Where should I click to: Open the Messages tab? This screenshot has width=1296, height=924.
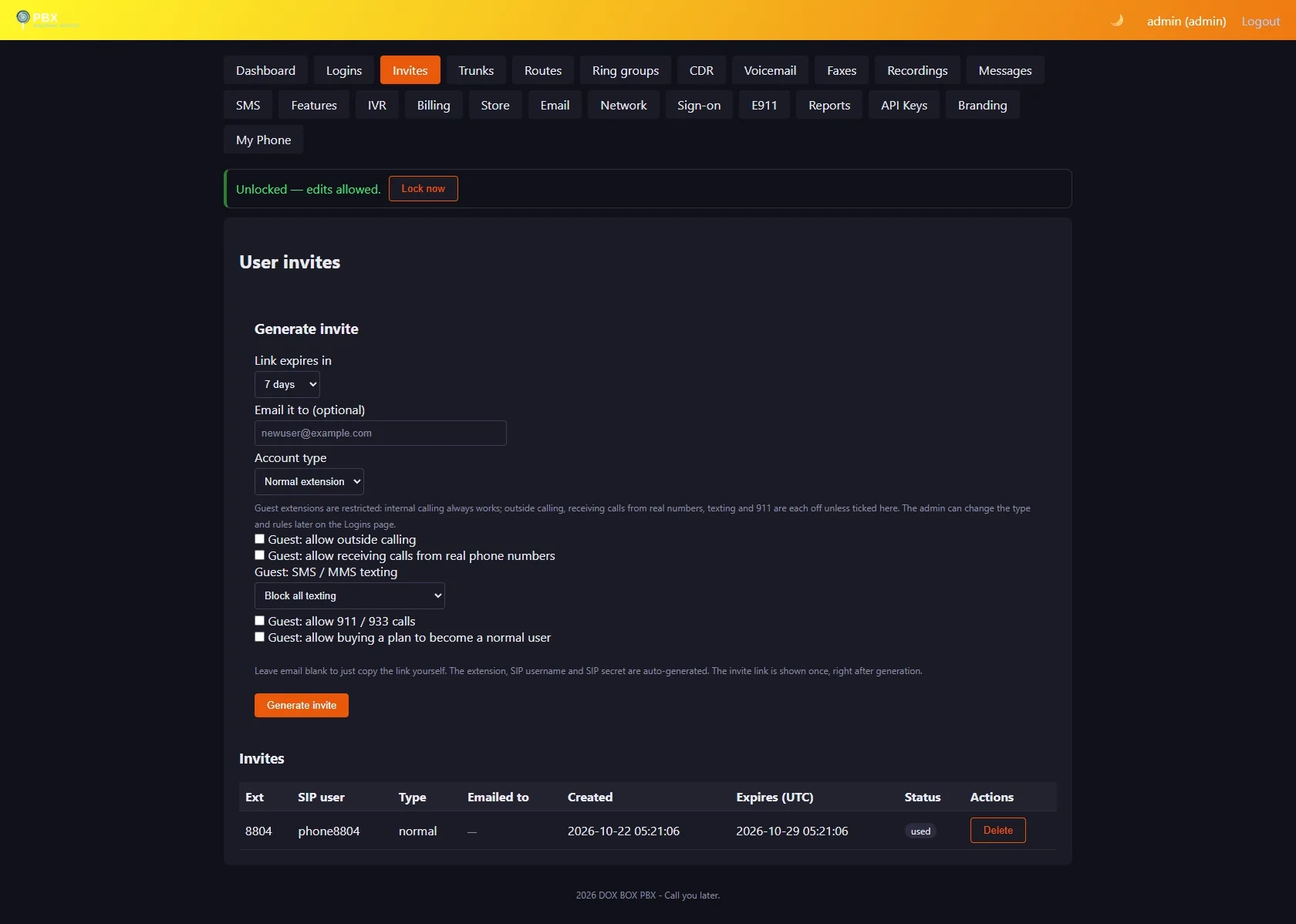1005,70
